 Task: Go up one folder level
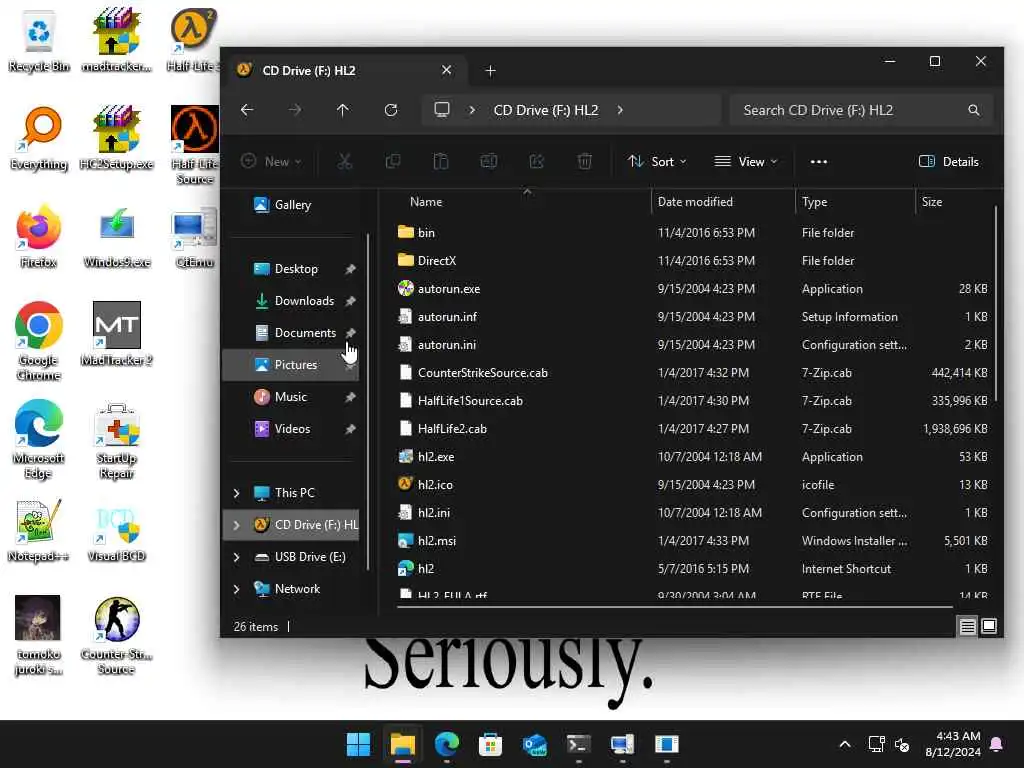pos(342,110)
